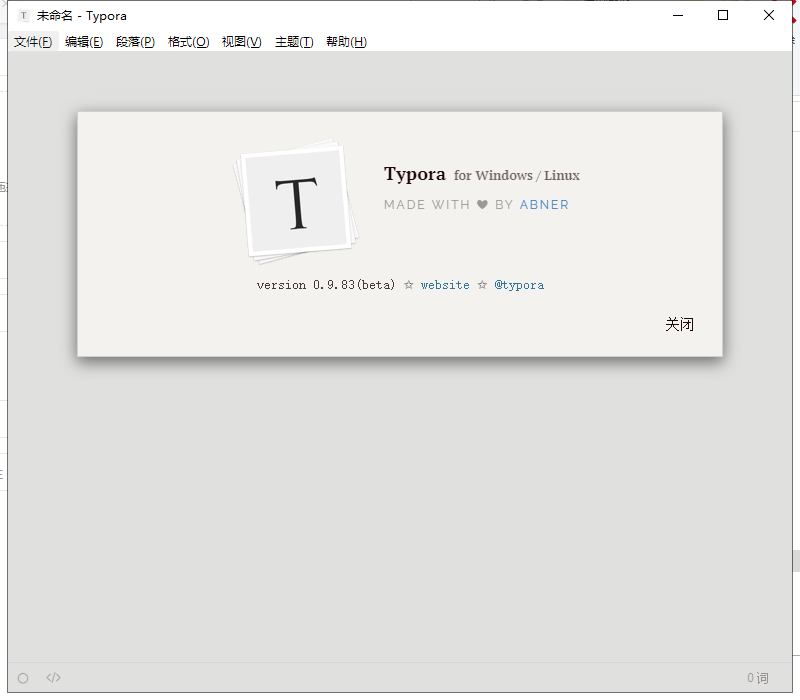Click the Typora app icon in title bar
Screen dimensions: 800x700
(23, 16)
